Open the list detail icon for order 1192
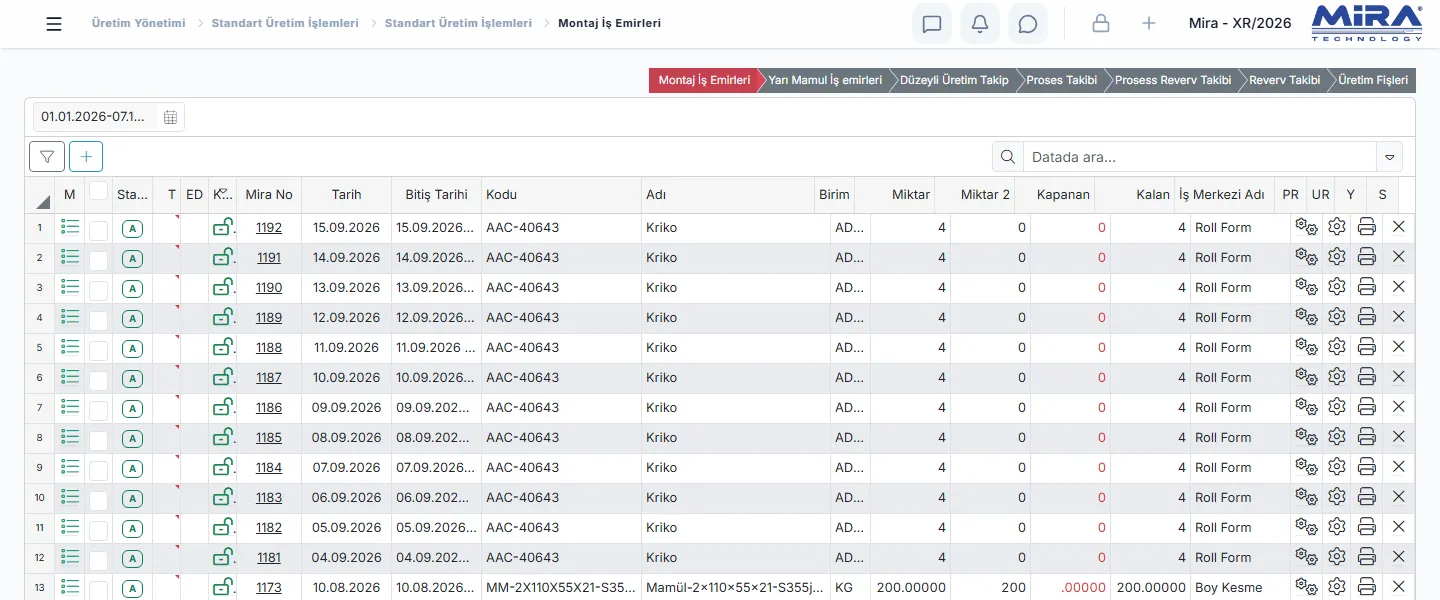Viewport: 1440px width, 600px height. 70,227
